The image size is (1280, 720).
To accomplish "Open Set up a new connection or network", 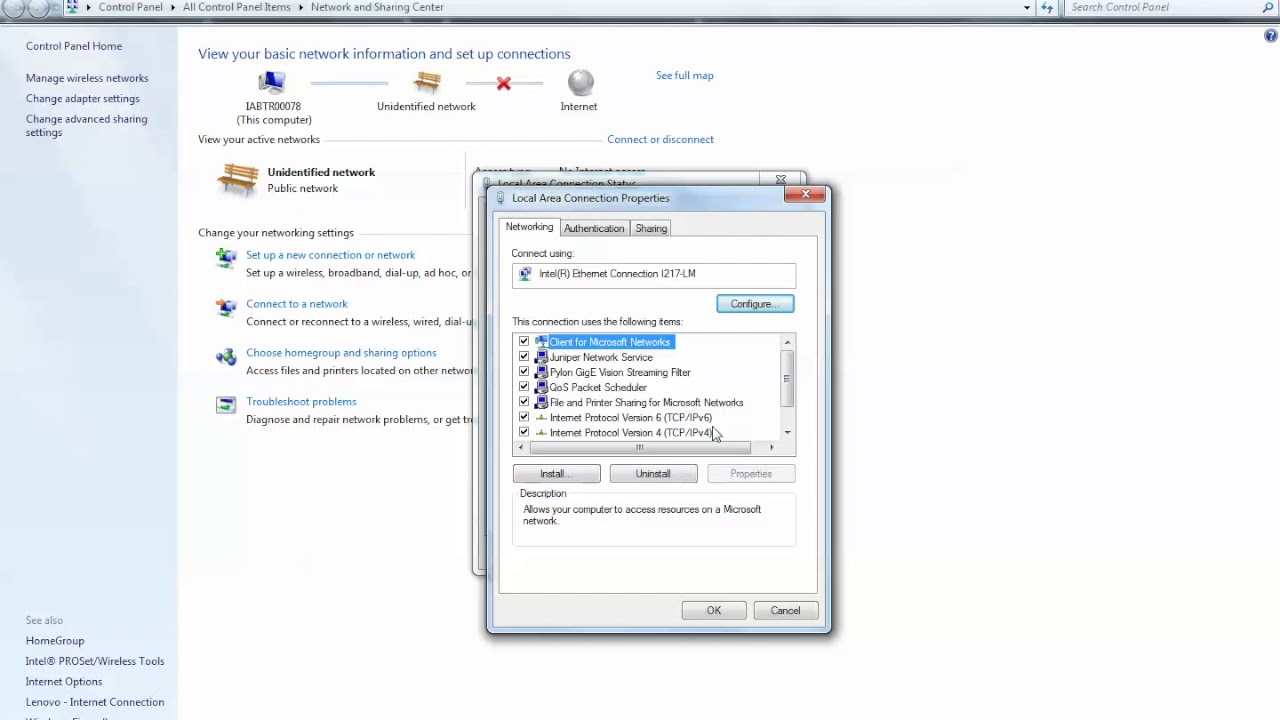I will pos(330,255).
